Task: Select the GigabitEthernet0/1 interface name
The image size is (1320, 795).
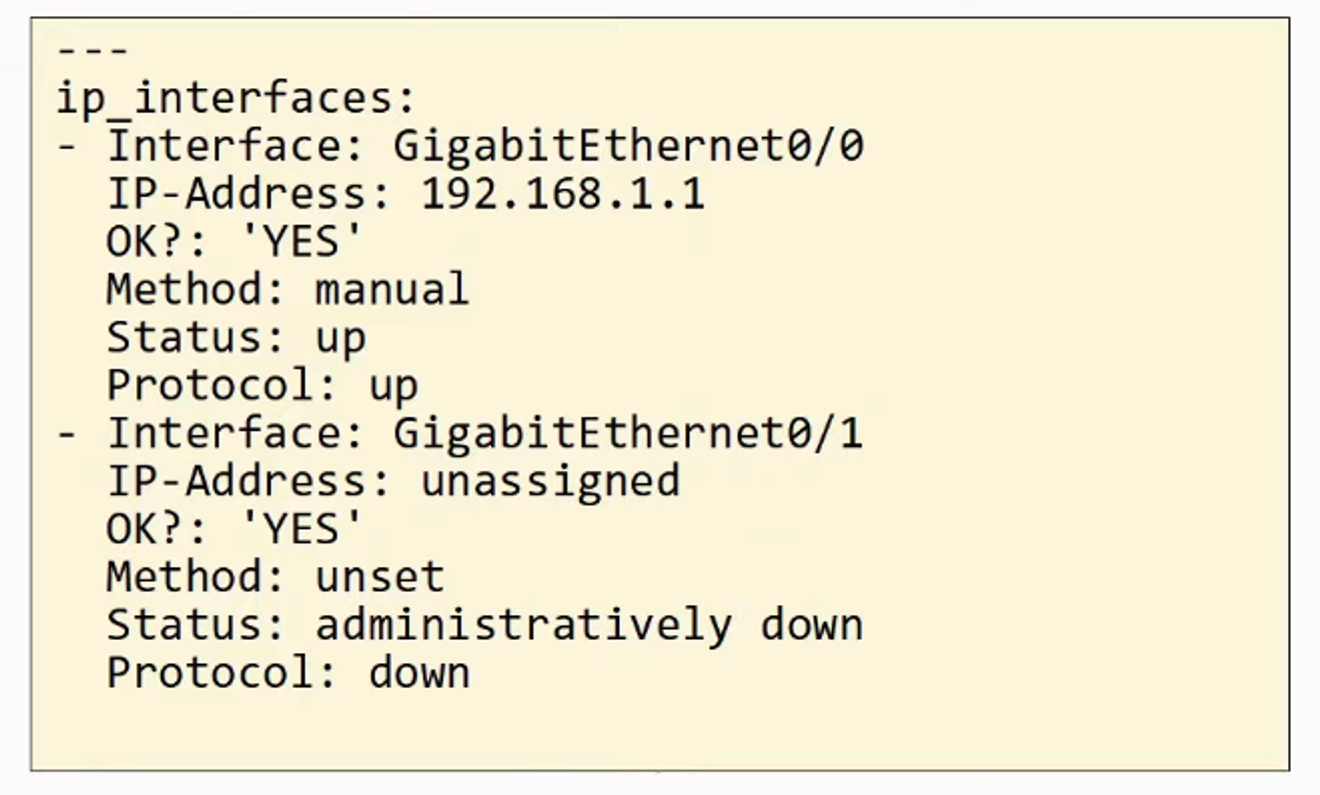Action: click(x=628, y=434)
